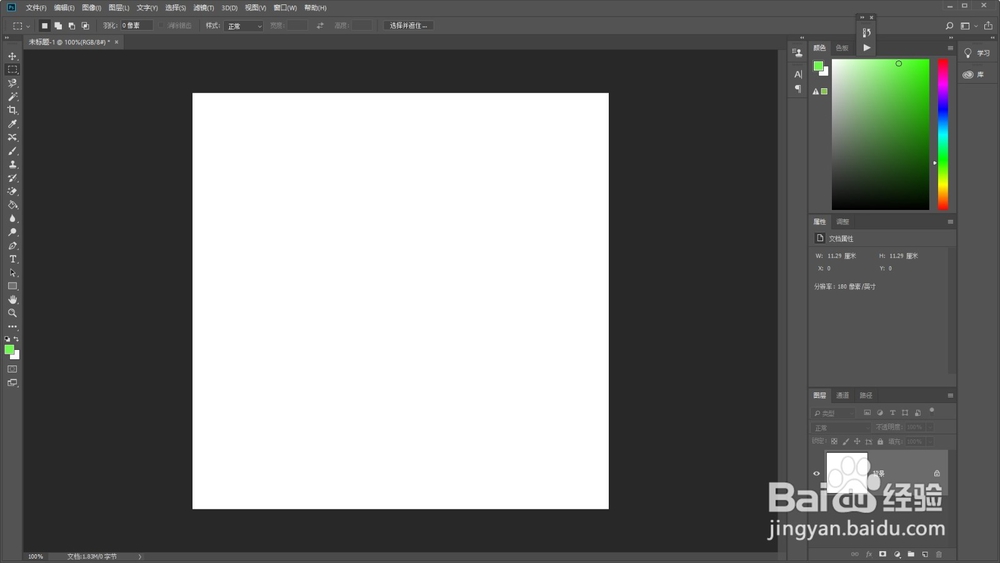Image resolution: width=1000 pixels, height=563 pixels.
Task: Select the Clone Stamp tool
Action: pos(12,165)
